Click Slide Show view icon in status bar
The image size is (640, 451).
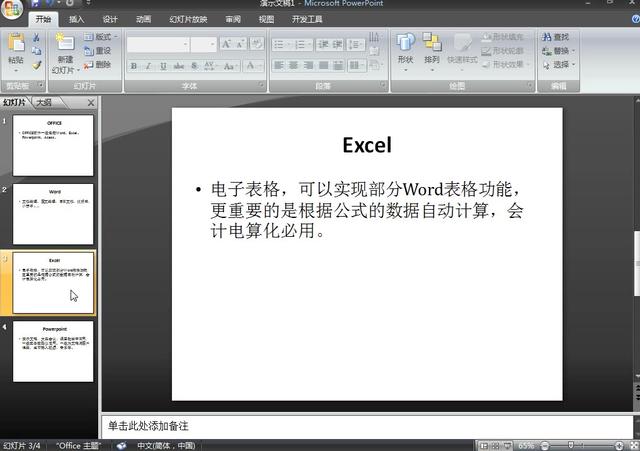[507, 446]
